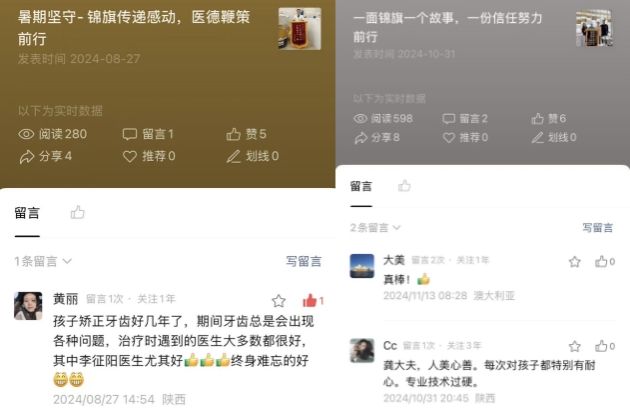Image resolution: width=630 pixels, height=413 pixels.
Task: Open 大美's profile avatar
Action: (362, 266)
